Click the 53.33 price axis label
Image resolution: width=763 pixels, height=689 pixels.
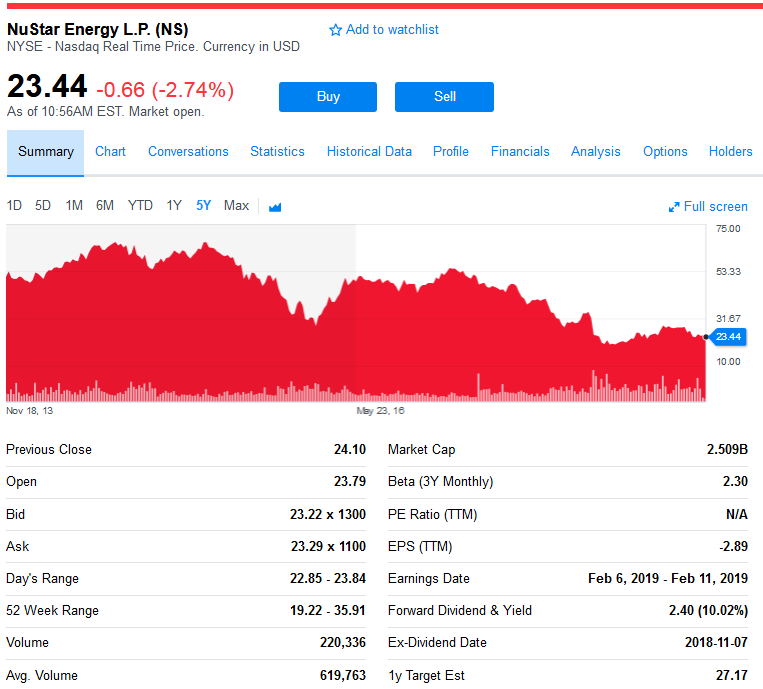coord(728,272)
